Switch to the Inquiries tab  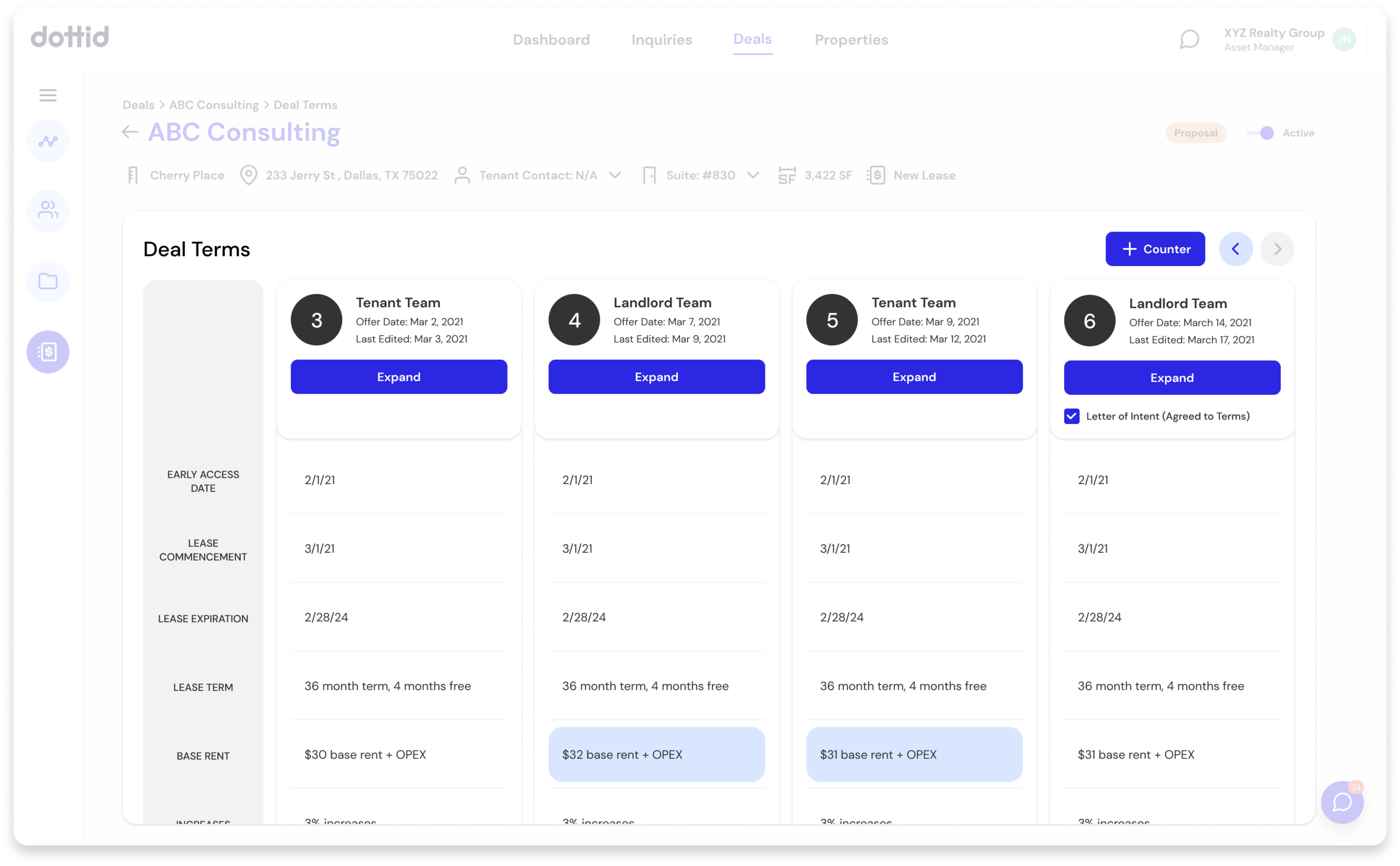point(661,40)
